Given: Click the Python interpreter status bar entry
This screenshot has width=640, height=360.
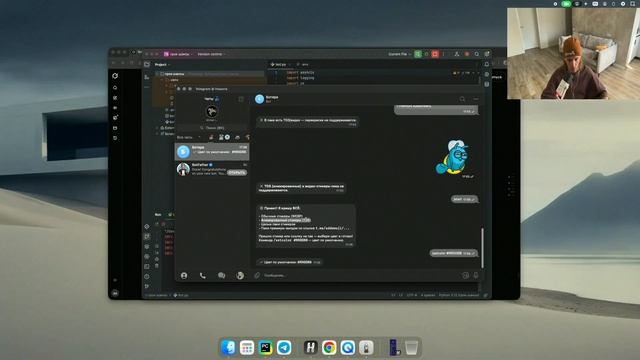Looking at the screenshot, I should pyautogui.click(x=458, y=295).
